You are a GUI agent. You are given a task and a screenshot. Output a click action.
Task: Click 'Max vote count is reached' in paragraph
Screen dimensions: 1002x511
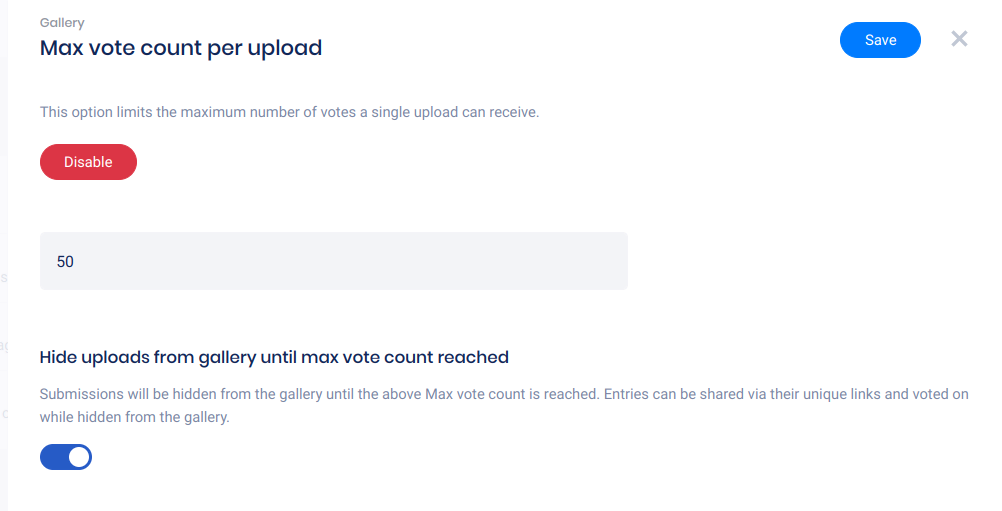pyautogui.click(x=512, y=394)
